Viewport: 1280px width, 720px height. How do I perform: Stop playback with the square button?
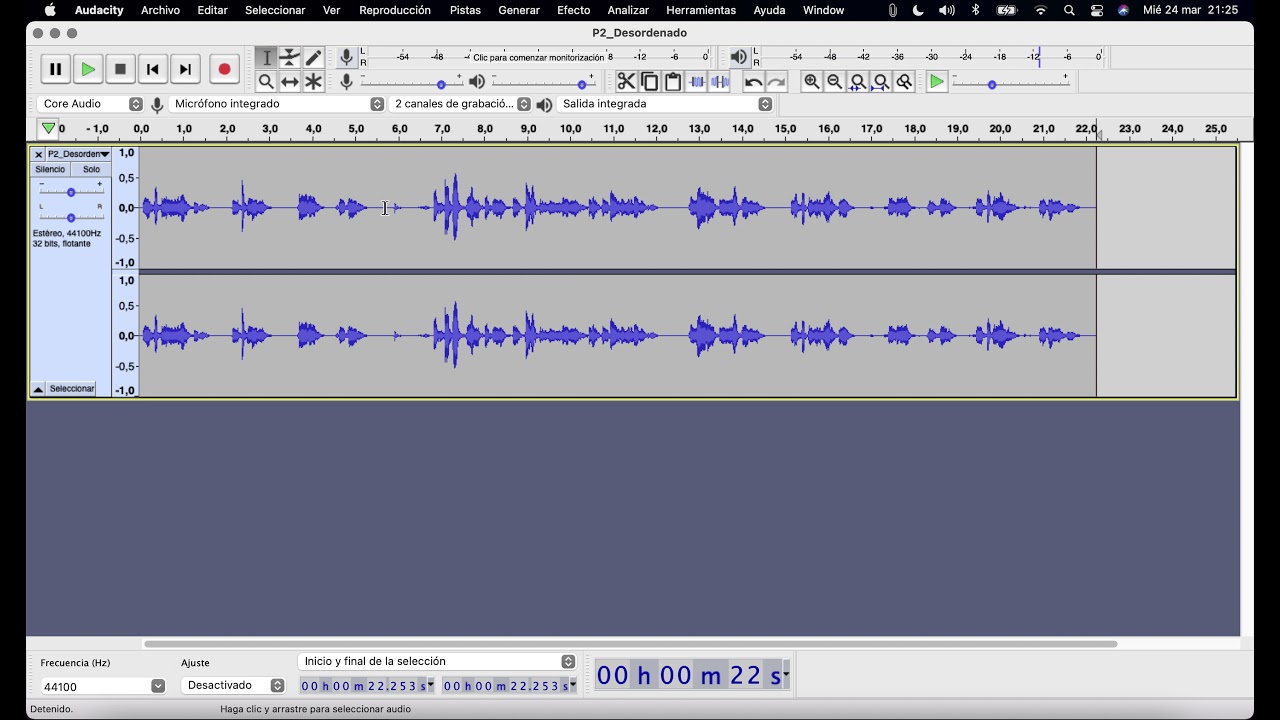[120, 69]
